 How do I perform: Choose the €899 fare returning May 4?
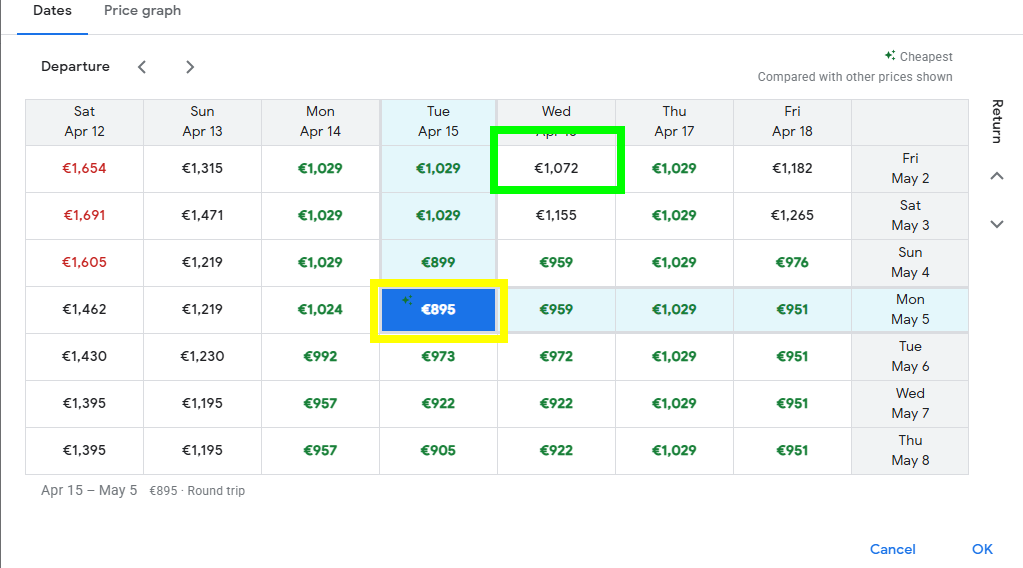(x=438, y=262)
